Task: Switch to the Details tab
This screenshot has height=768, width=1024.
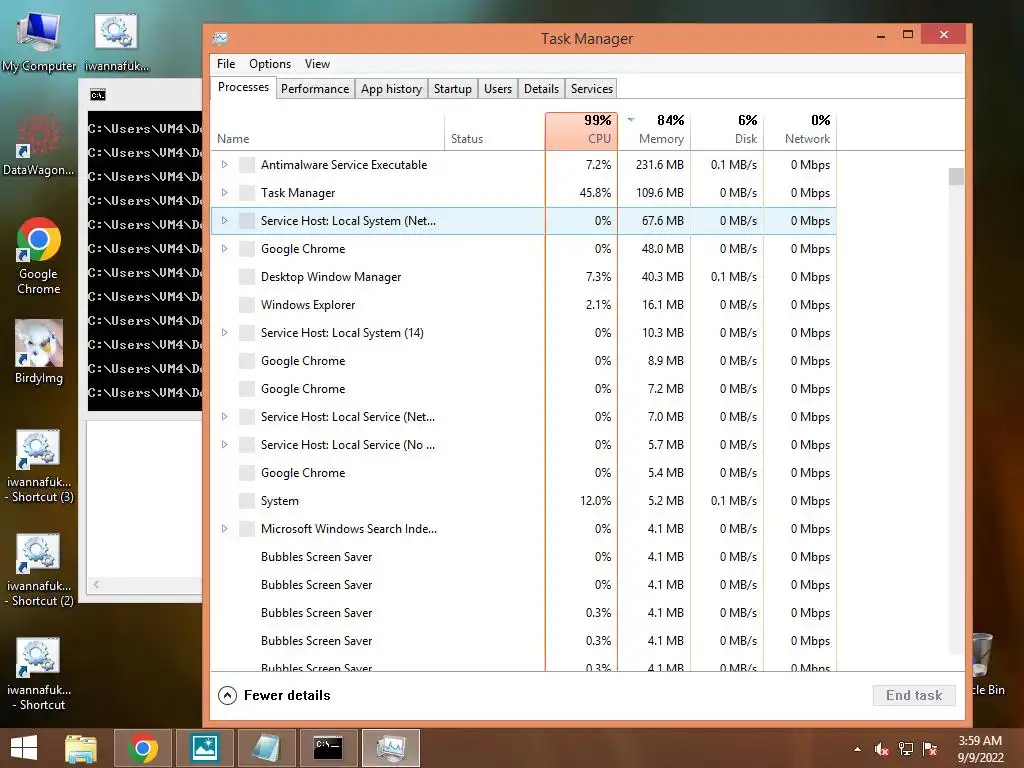Action: [541, 89]
